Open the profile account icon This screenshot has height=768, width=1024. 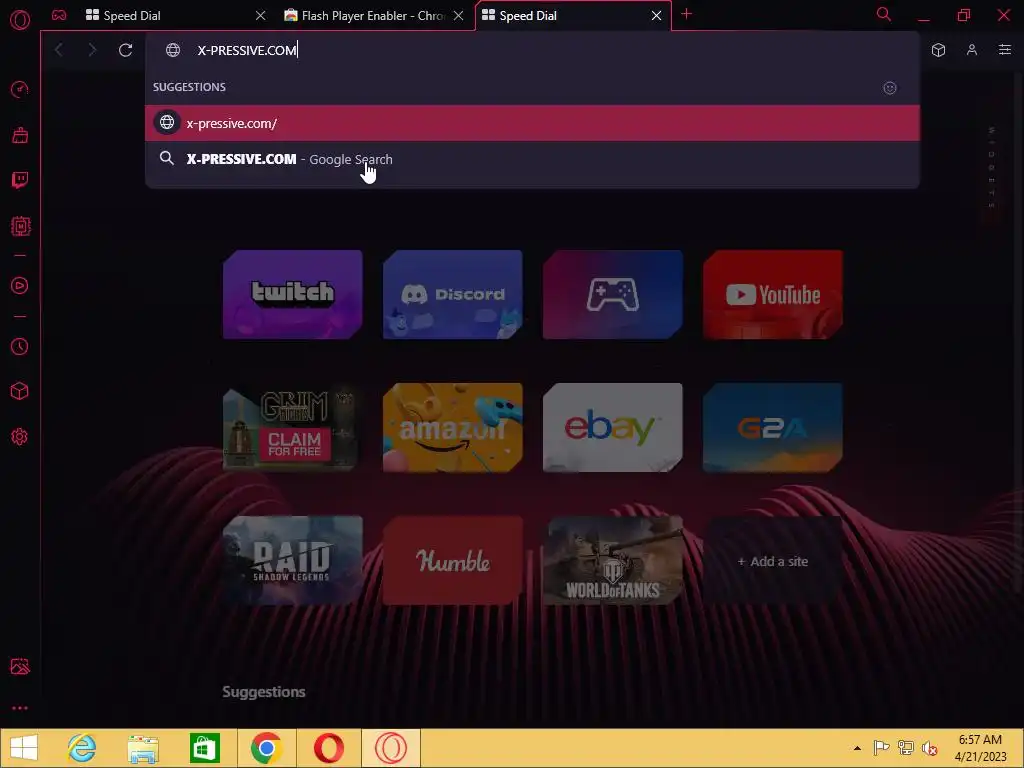pyautogui.click(x=972, y=50)
